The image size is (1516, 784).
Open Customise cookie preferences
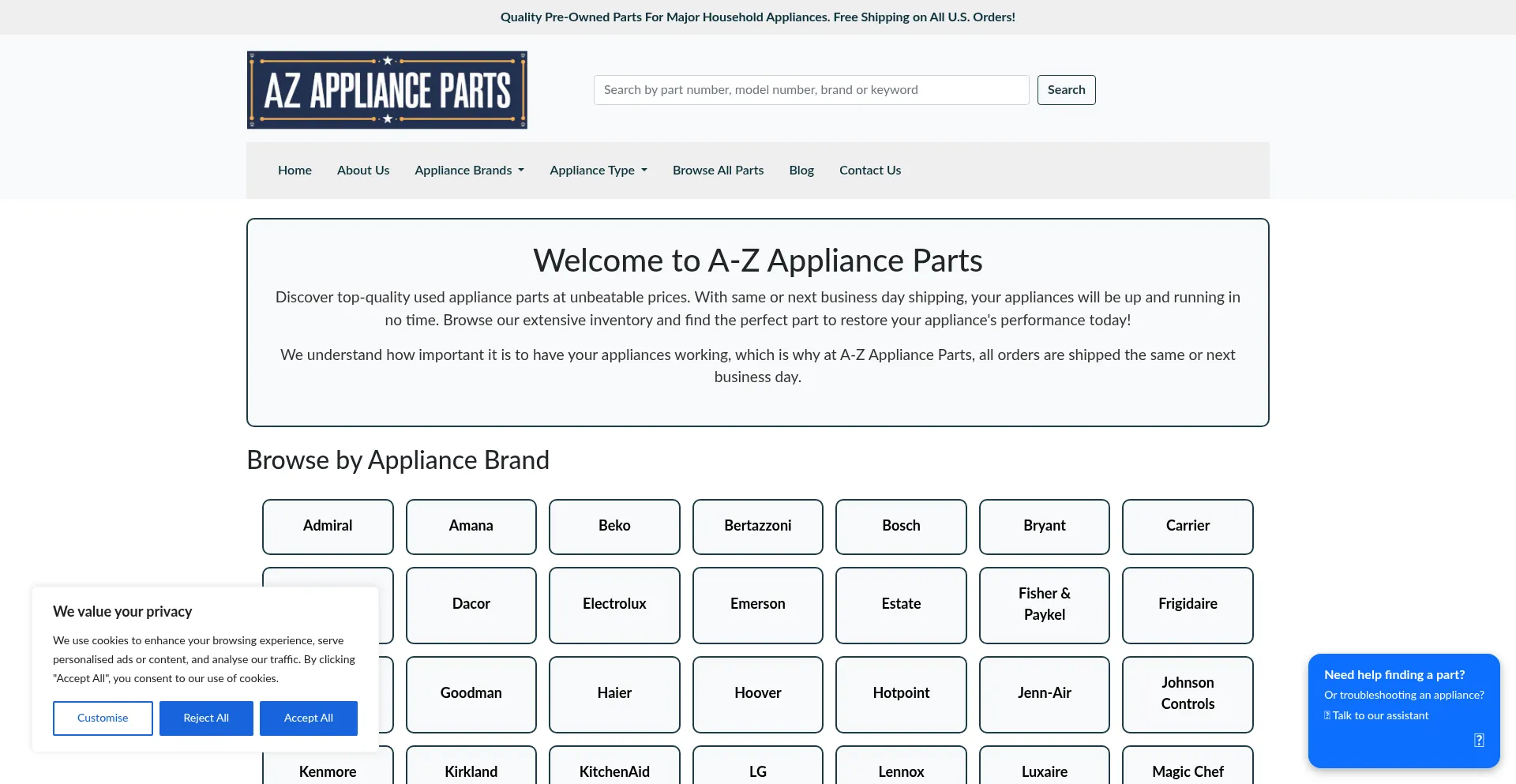point(103,718)
